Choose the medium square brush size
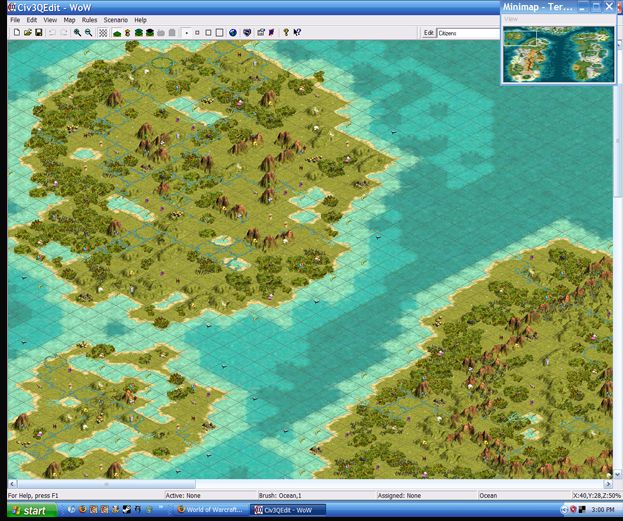The height and width of the screenshot is (521, 623). [208, 33]
